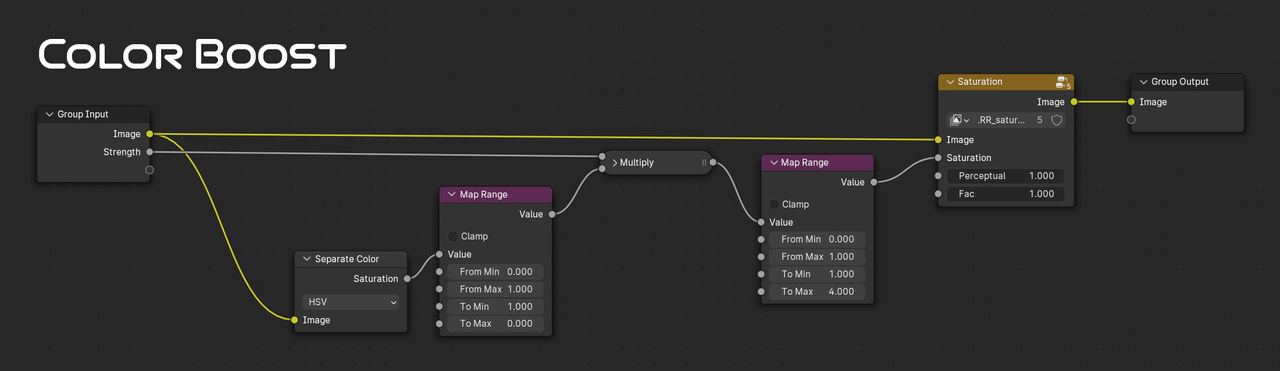The width and height of the screenshot is (1280, 371).
Task: Click the From Min field with To Max 0.000 below
Action: [x=495, y=272]
